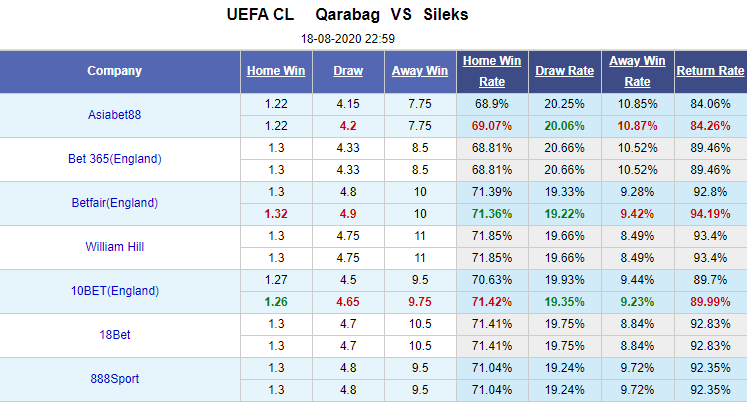Viewport: 747px width, 403px height.
Task: Sort by the Home Win column header
Action: 277,71
